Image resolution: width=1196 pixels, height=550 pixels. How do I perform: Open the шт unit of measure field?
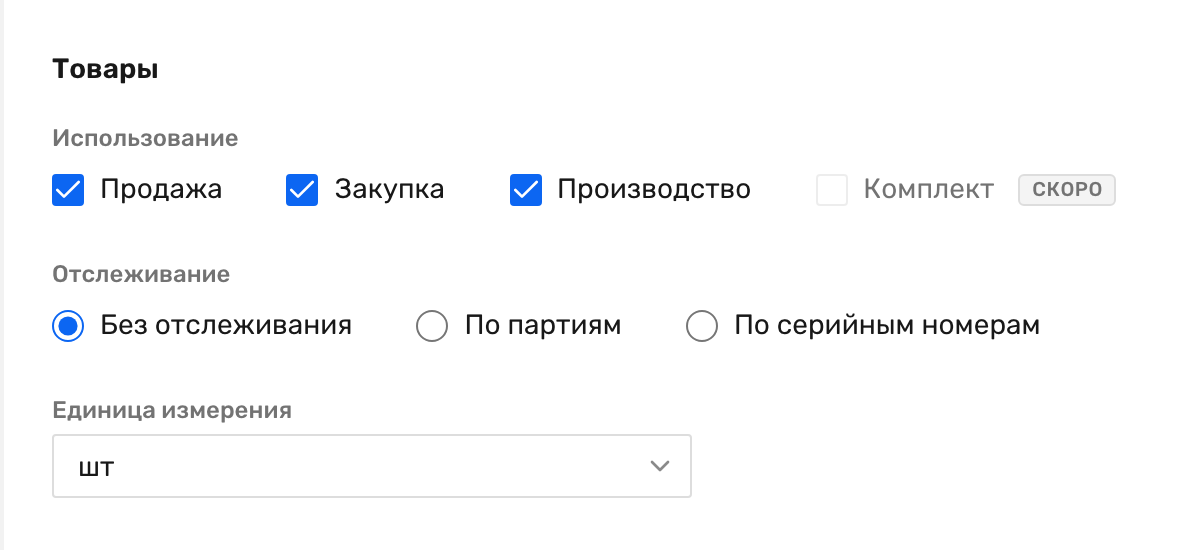[371, 466]
